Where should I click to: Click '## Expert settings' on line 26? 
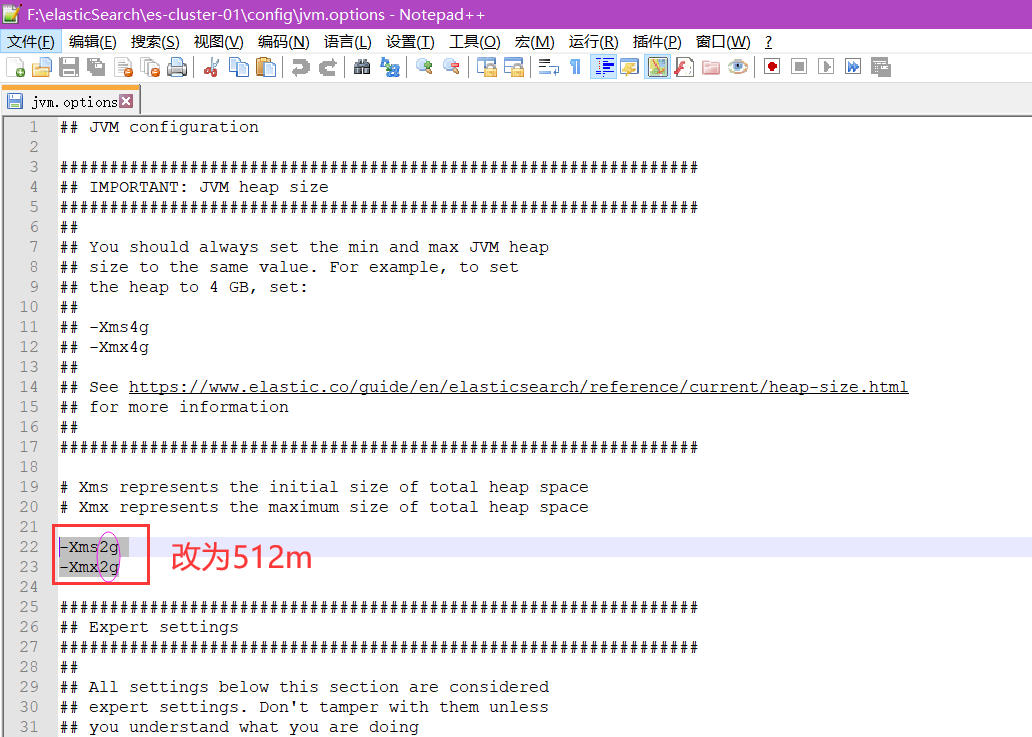click(x=149, y=627)
